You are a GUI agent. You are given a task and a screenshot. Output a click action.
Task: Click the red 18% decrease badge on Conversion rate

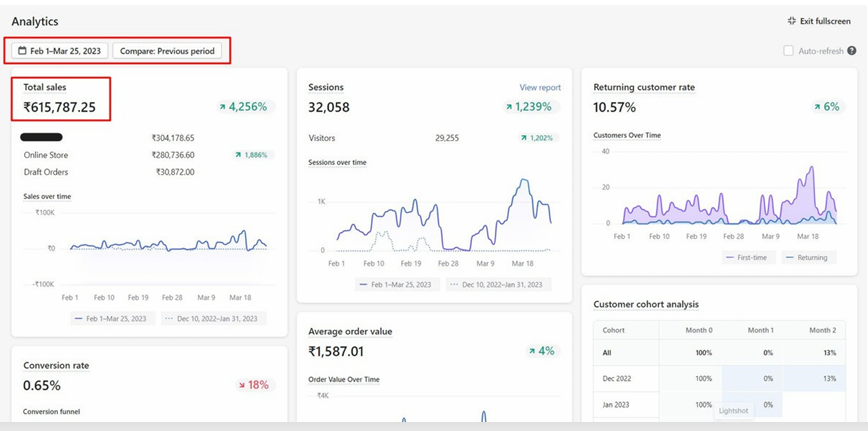256,385
